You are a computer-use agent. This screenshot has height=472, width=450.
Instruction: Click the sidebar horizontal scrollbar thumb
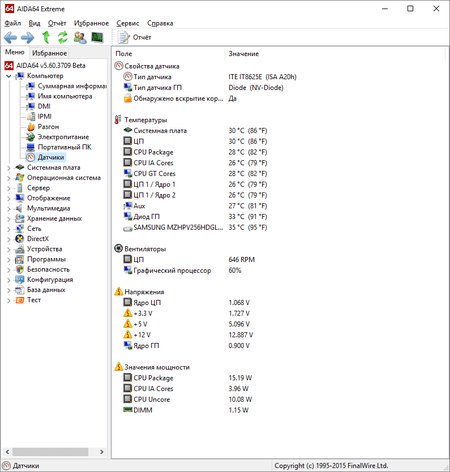tap(50, 452)
